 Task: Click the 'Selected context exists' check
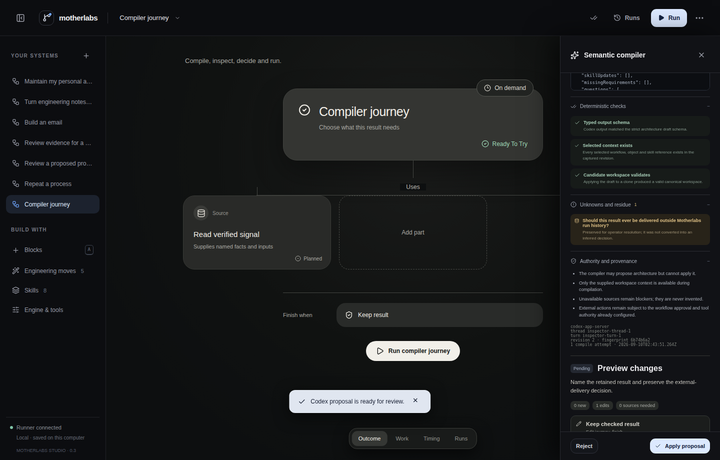coord(640,151)
